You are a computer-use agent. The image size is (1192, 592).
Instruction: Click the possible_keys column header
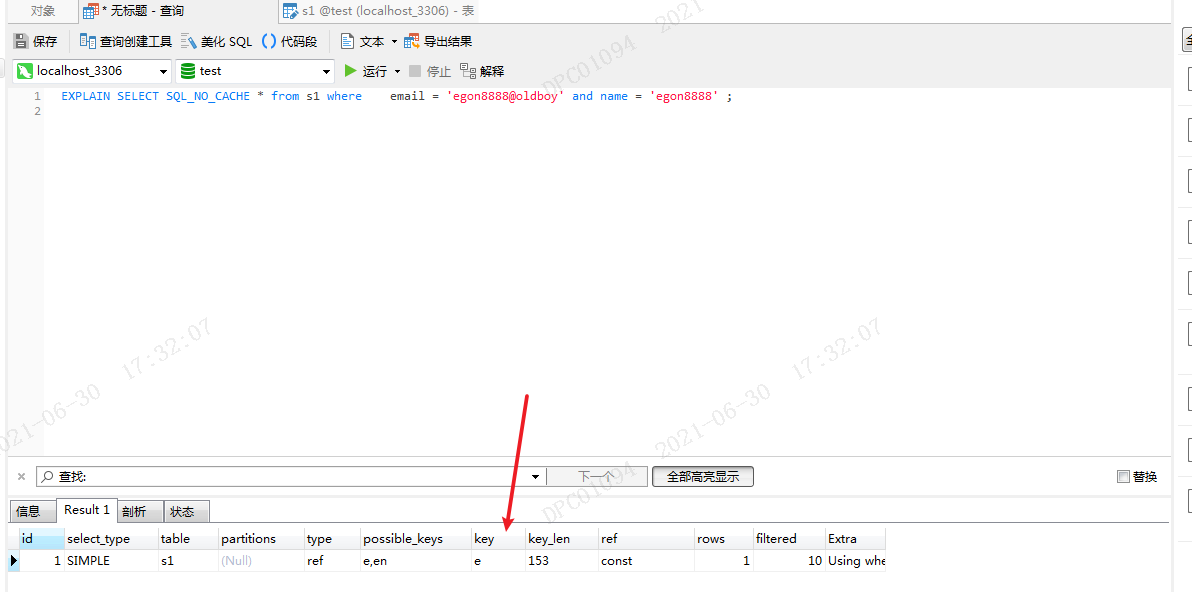click(x=416, y=539)
